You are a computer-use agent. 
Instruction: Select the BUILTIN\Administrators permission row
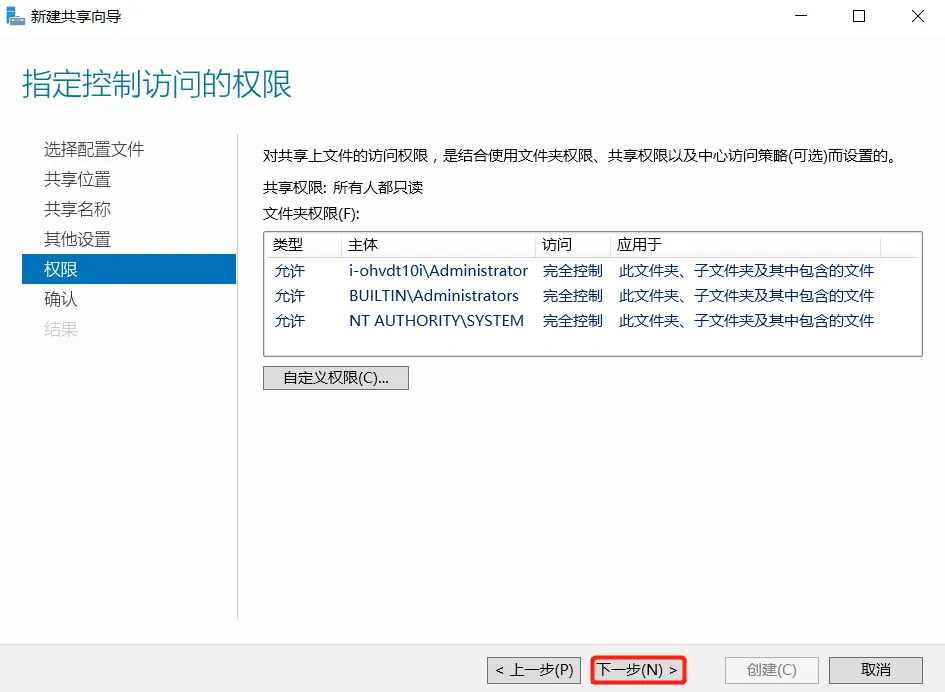tap(434, 296)
